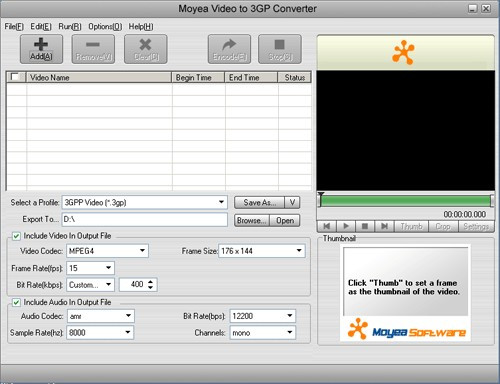
Task: Stop the preview playback
Action: pyautogui.click(x=365, y=226)
